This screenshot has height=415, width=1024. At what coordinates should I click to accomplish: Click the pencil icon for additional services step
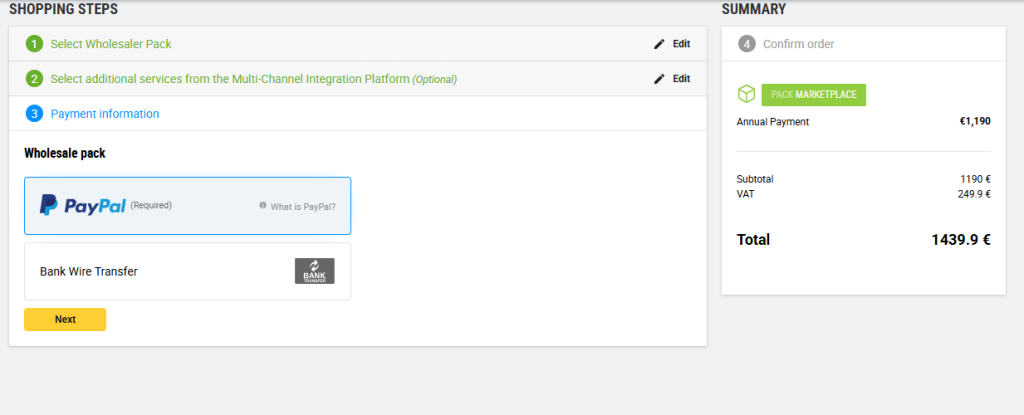[x=659, y=79]
